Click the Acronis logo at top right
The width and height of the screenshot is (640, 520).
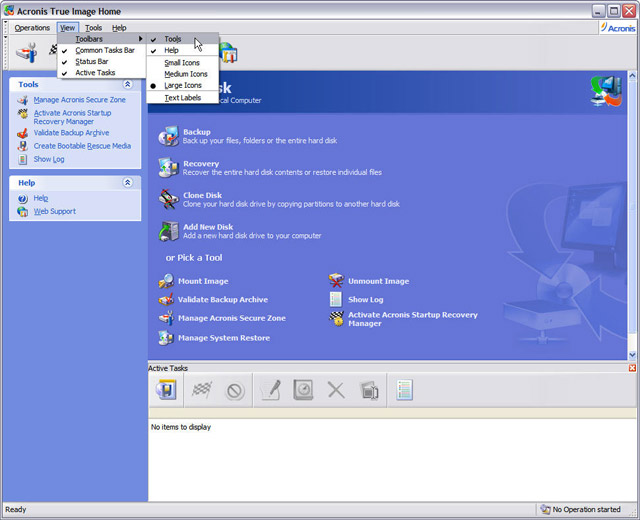tap(618, 28)
